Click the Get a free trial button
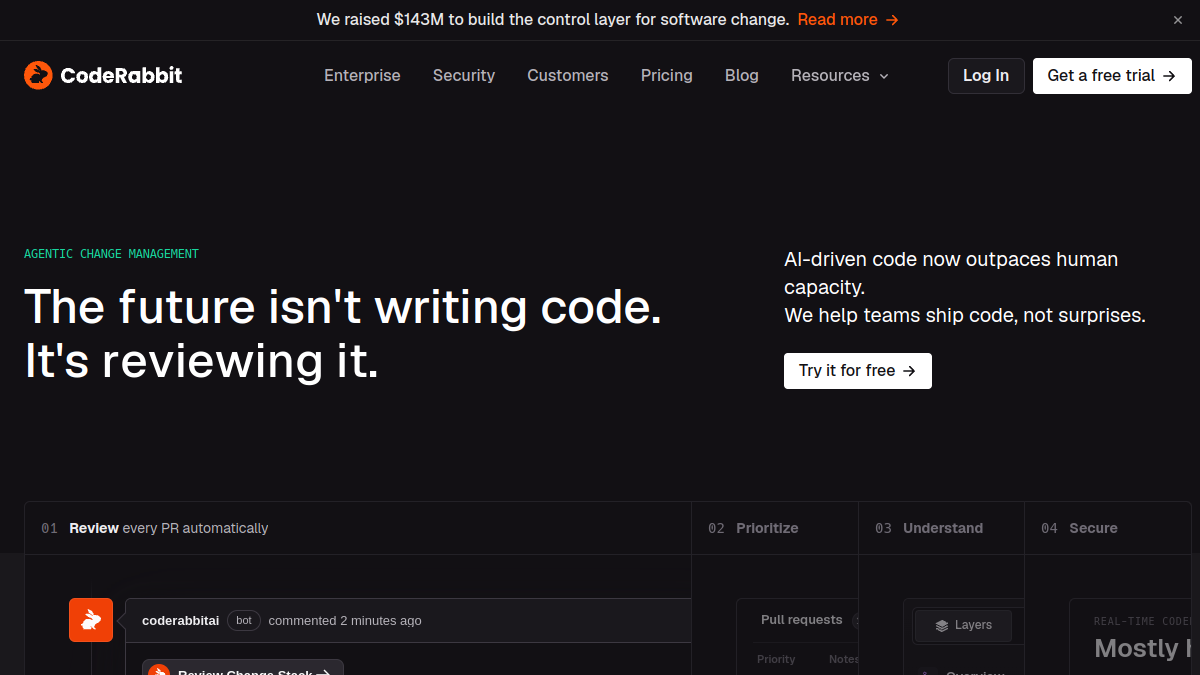 (x=1112, y=76)
